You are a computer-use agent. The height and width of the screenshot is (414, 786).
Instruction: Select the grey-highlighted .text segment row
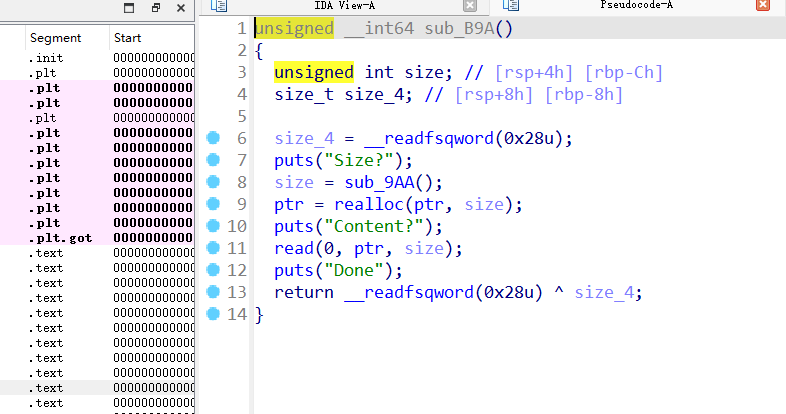(97, 388)
